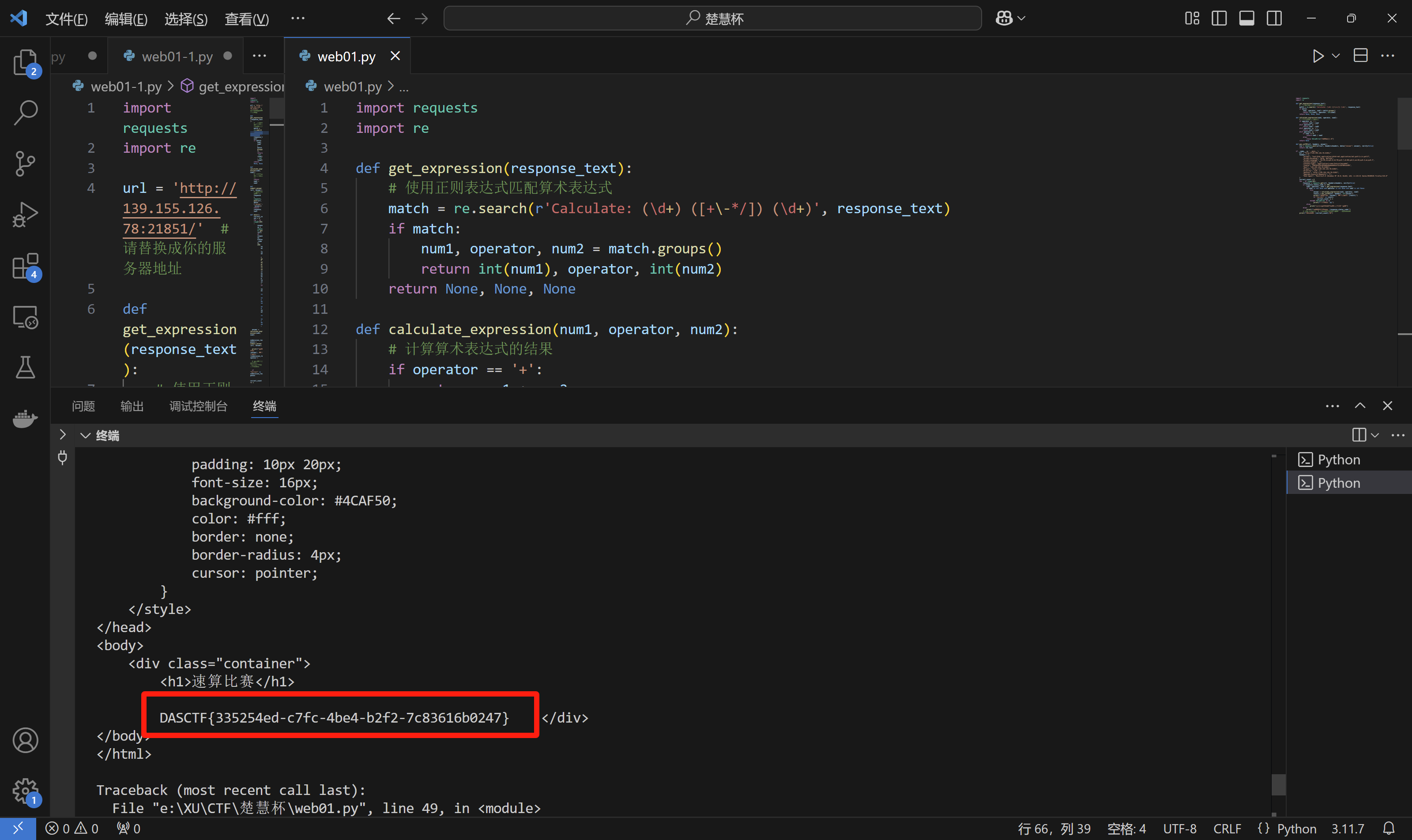Click the VS Code logo icon

click(x=19, y=18)
